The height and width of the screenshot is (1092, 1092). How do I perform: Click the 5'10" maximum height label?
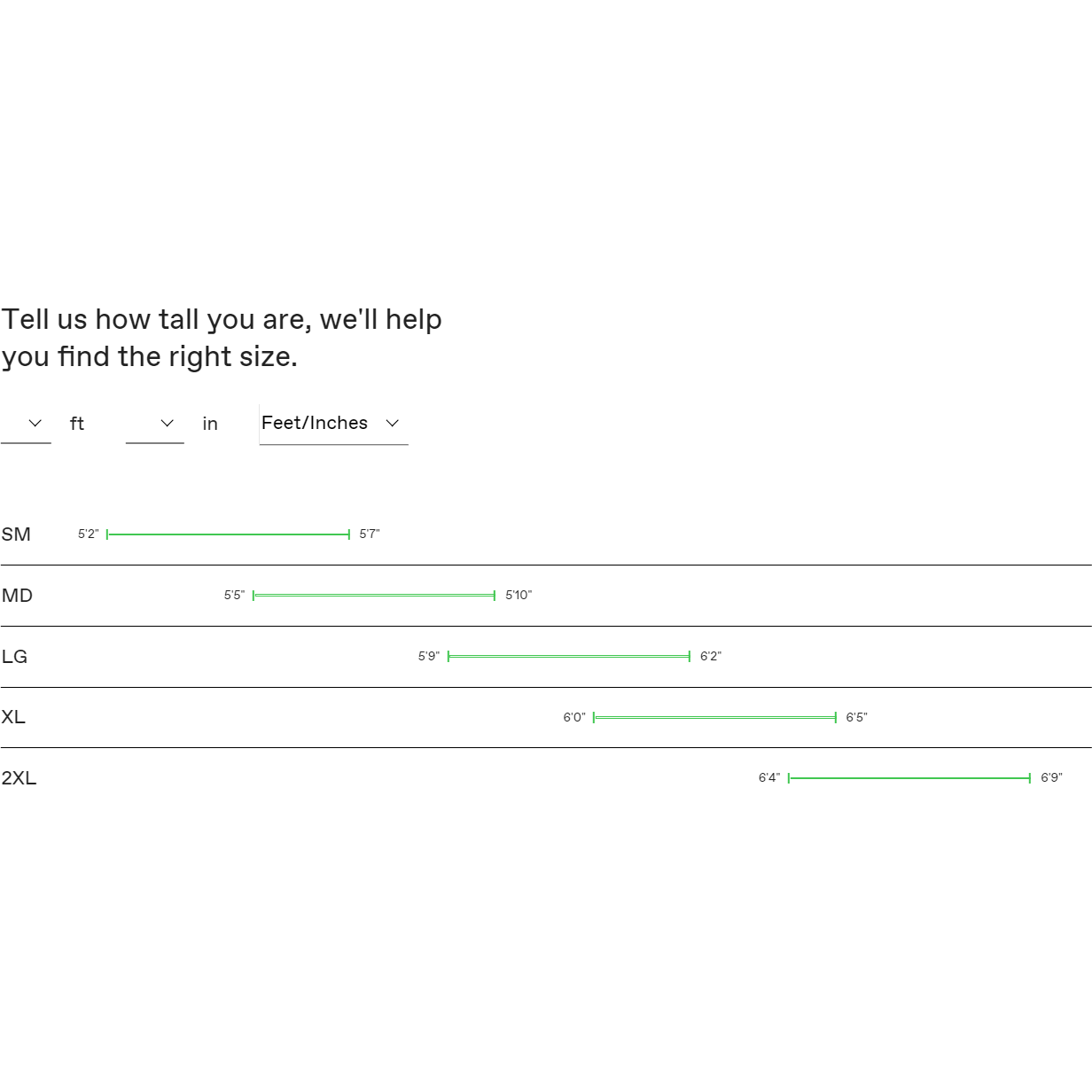(x=519, y=596)
